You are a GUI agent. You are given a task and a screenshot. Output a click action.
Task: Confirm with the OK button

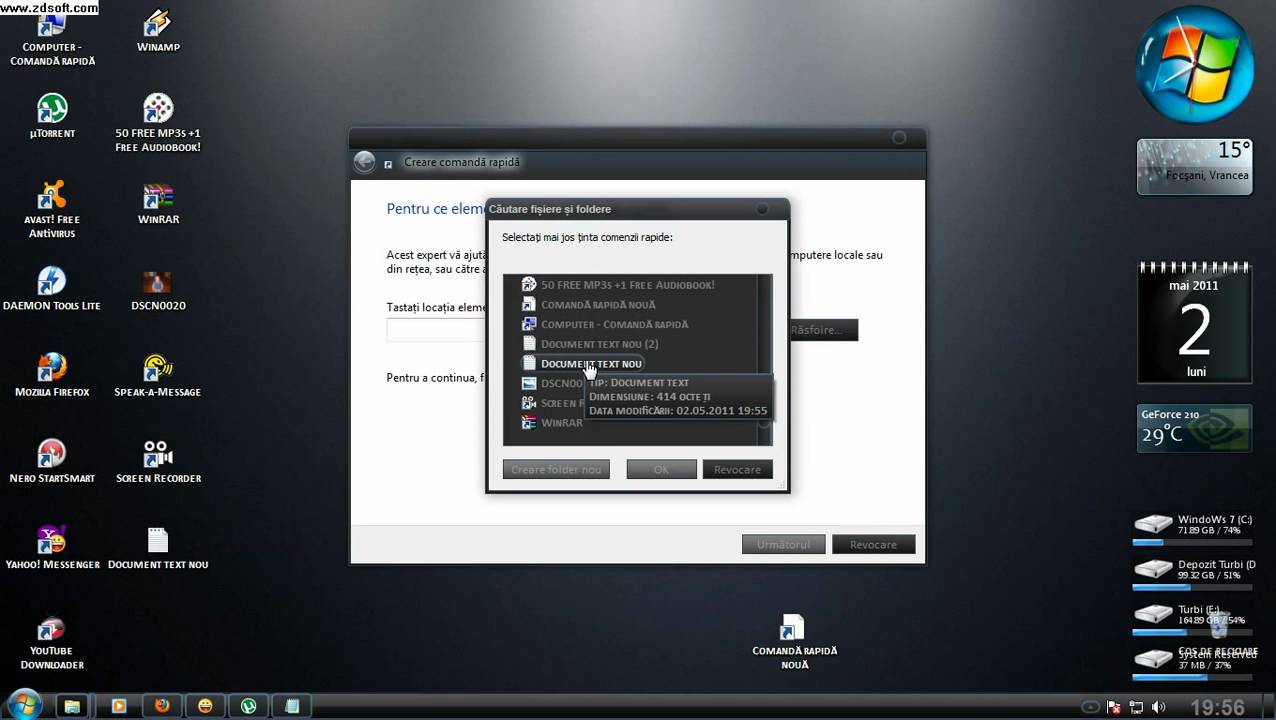661,469
